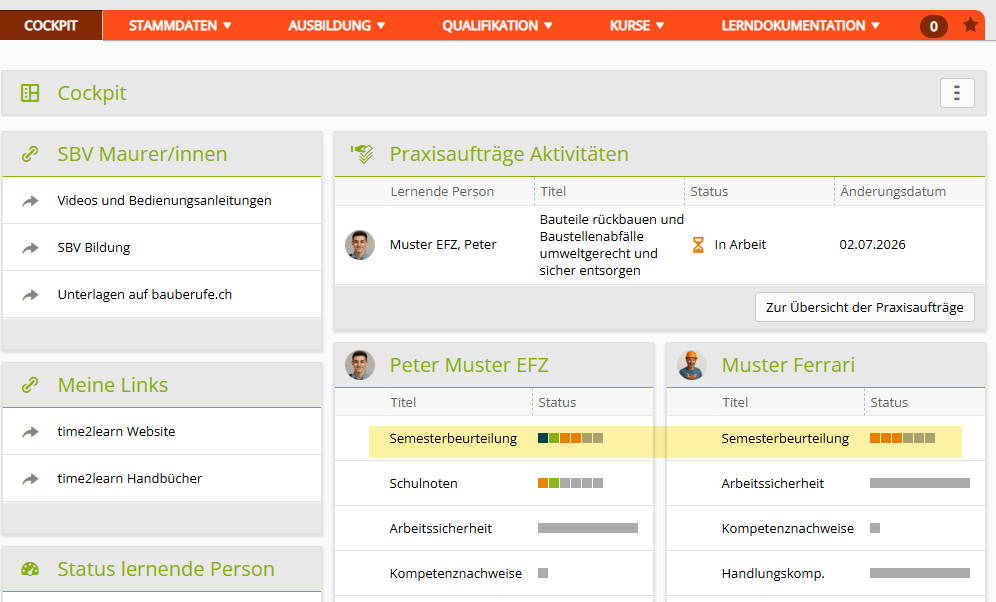
Task: Click the Muster Ferrari profile photo
Action: click(x=692, y=365)
